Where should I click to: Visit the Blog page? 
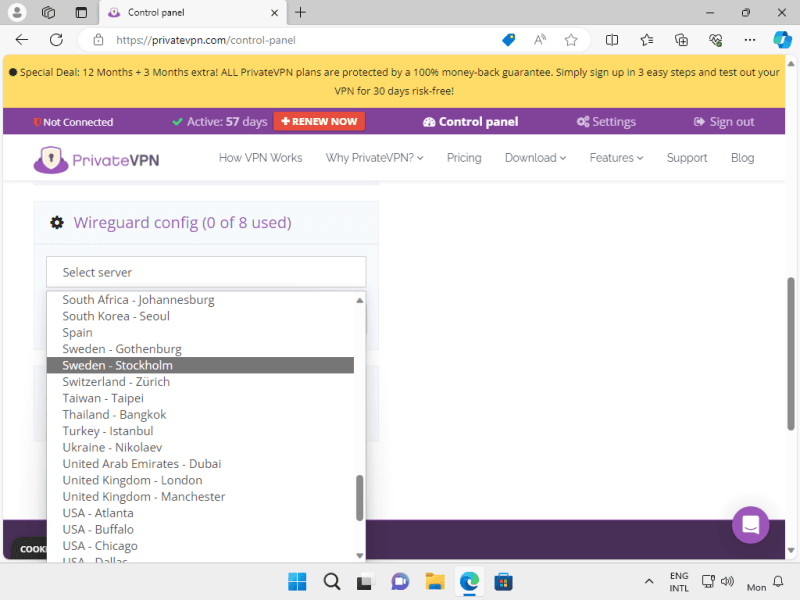coord(742,158)
